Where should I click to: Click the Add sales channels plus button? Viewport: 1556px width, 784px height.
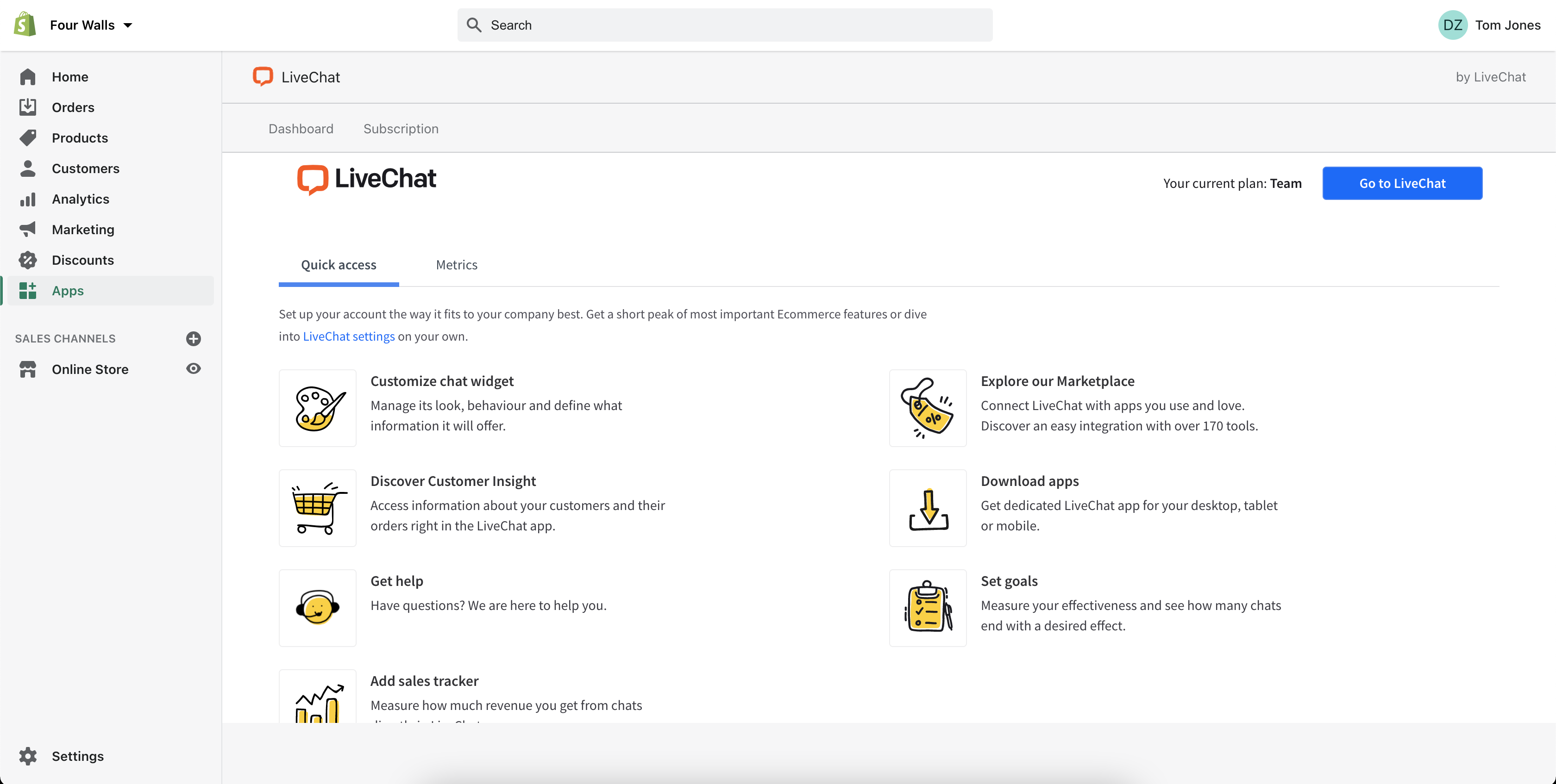(x=195, y=337)
